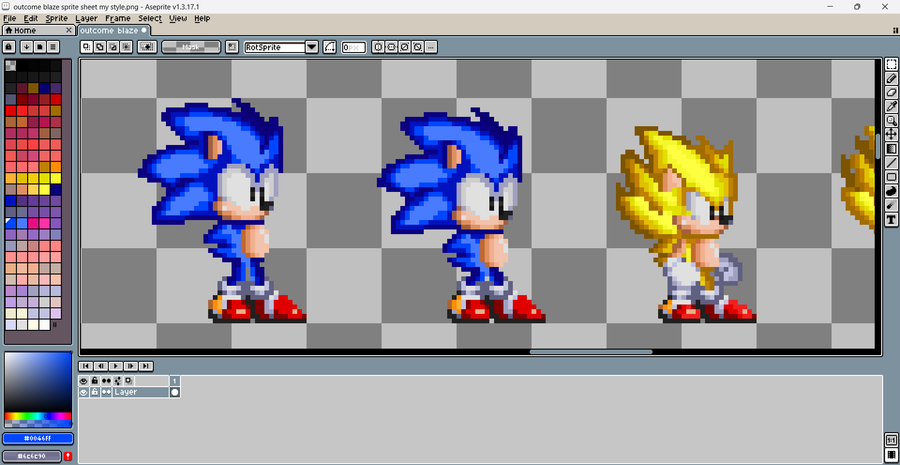Toggle horizontal symmetry option
Screen dimensions: 900x465
[378, 47]
